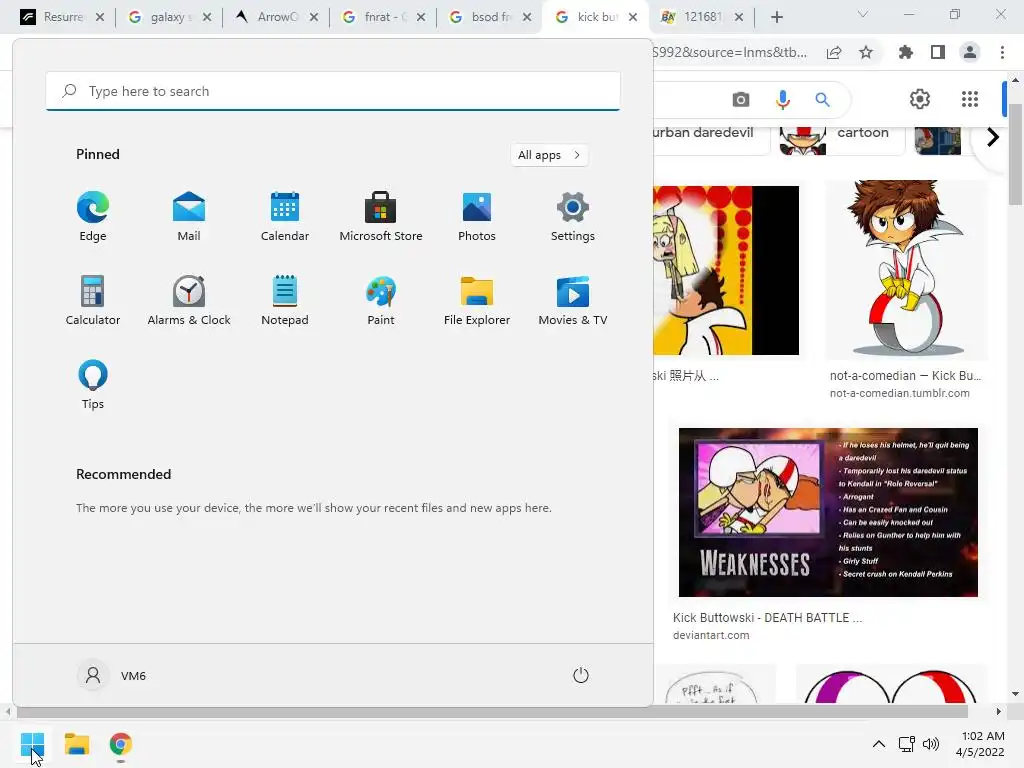
Task: Start Google voice search microphone
Action: (782, 99)
